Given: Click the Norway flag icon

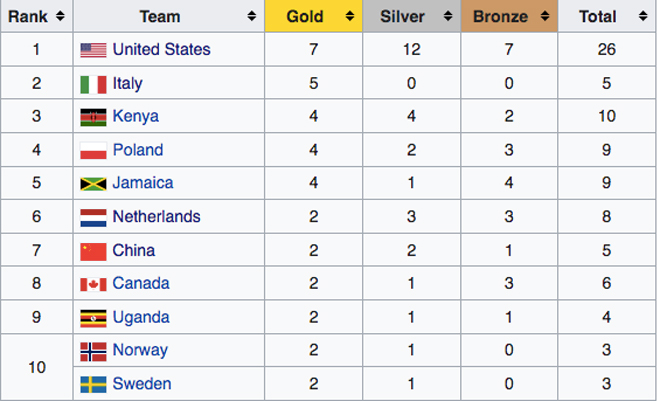Looking at the screenshot, I should (93, 351).
